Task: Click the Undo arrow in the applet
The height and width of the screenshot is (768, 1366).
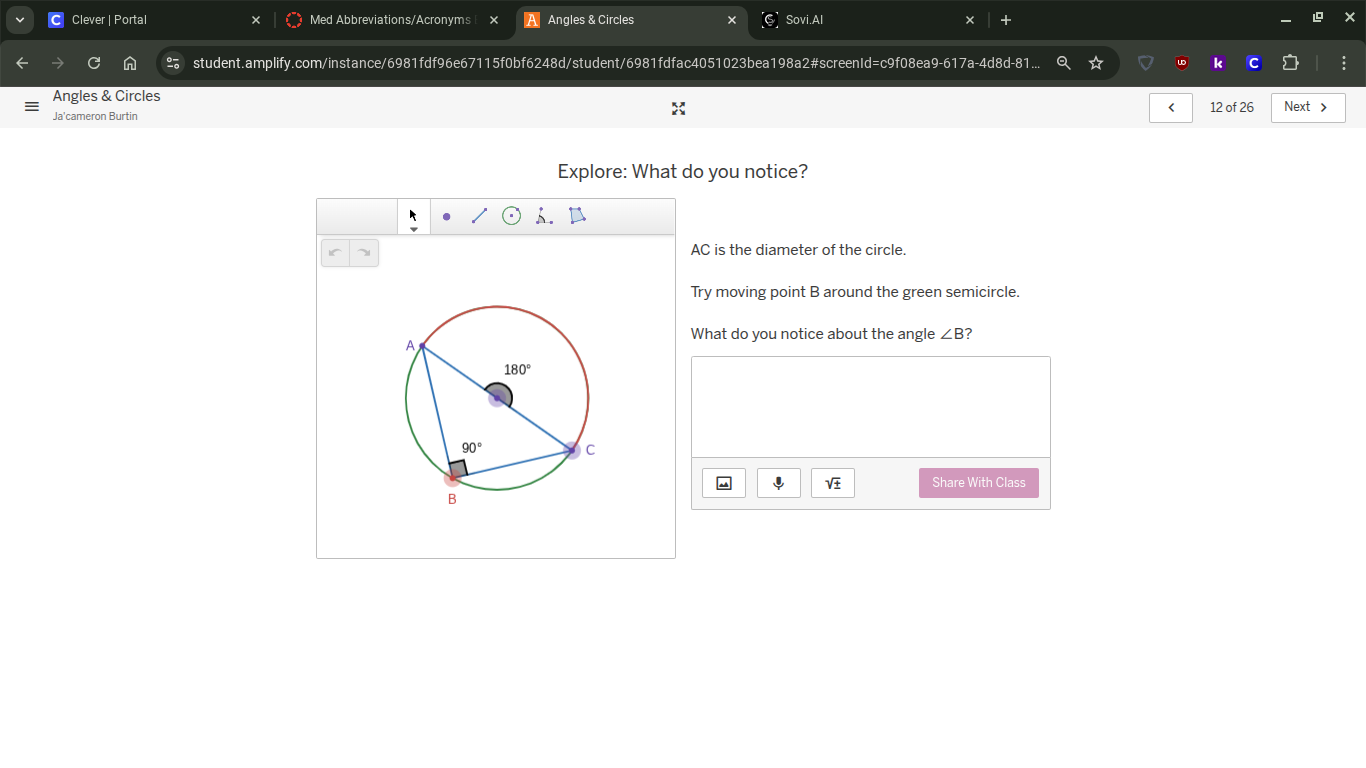Action: pyautogui.click(x=335, y=252)
